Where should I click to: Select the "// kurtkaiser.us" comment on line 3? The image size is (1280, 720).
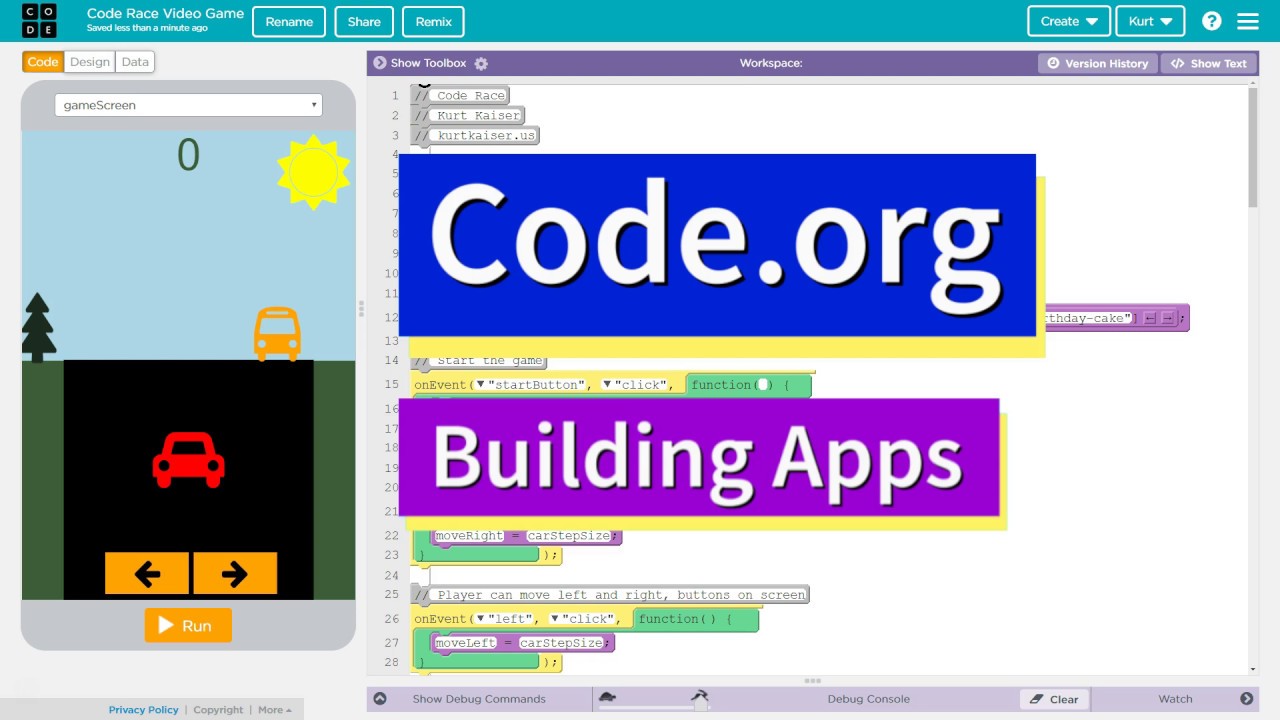pyautogui.click(x=476, y=135)
